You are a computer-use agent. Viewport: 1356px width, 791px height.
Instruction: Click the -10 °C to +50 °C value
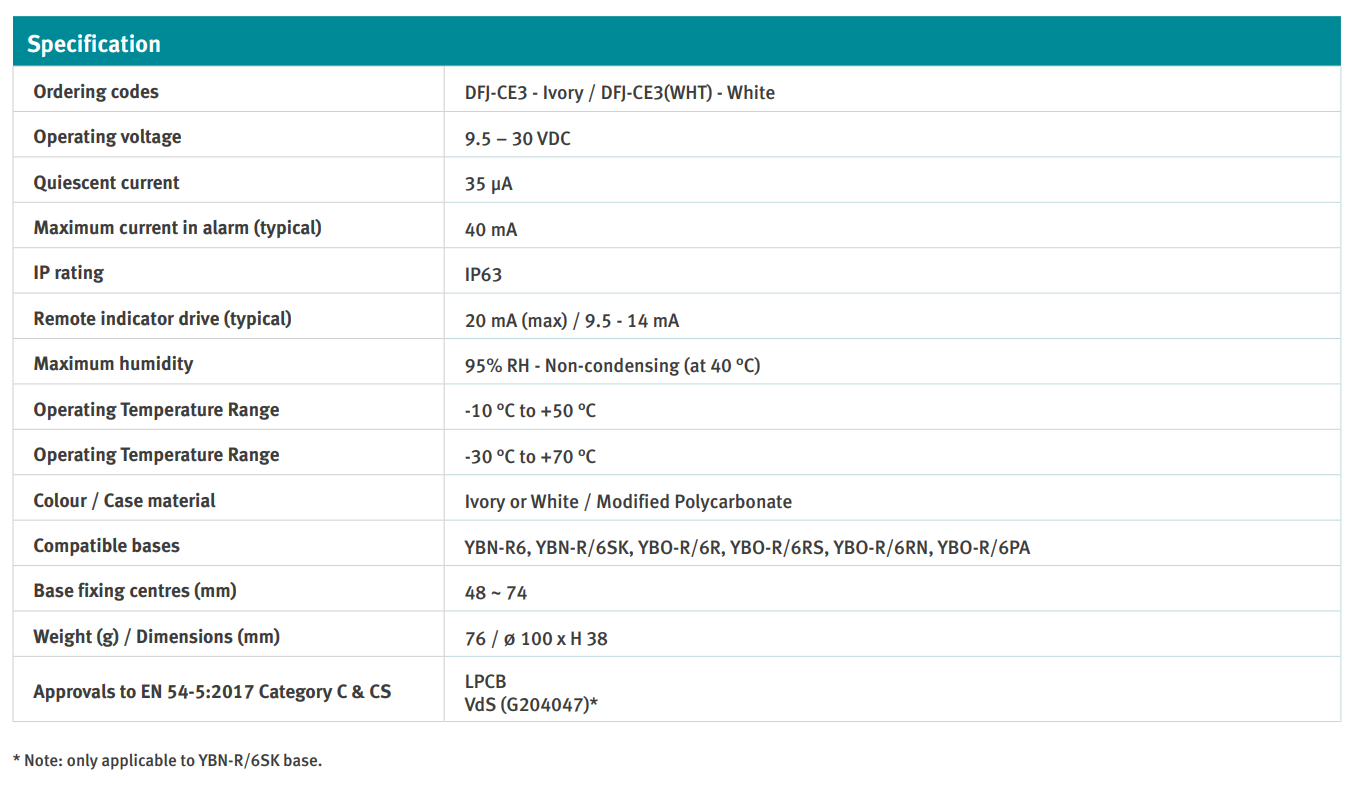tap(530, 411)
